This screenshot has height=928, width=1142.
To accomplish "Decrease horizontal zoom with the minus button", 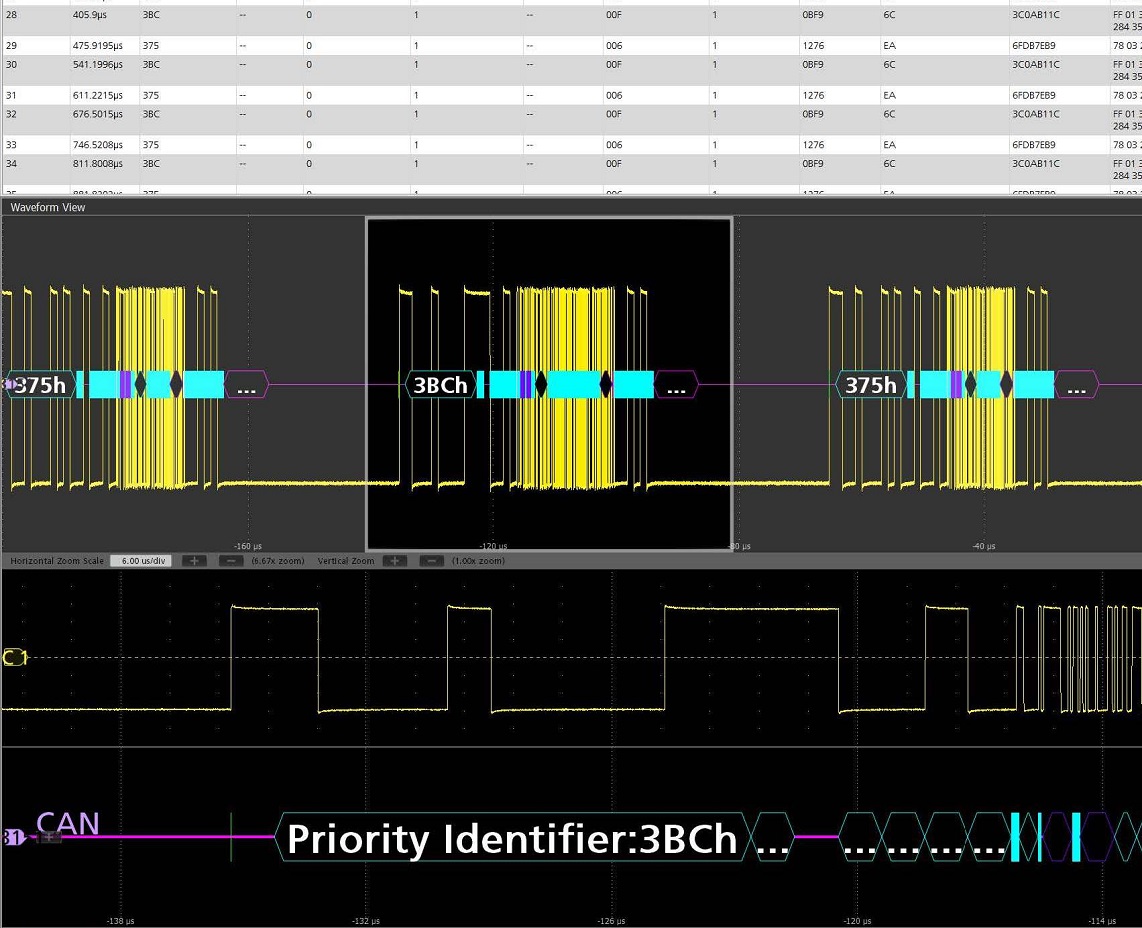I will [230, 561].
